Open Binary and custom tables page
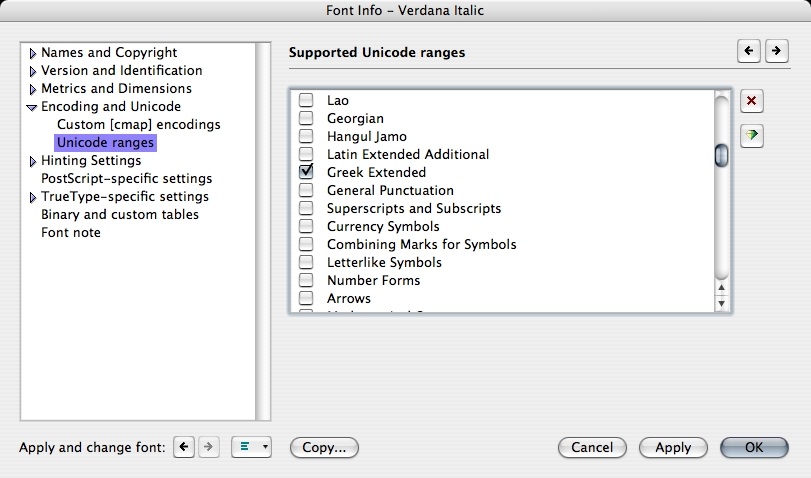Screen dimensions: 811x478 [x=119, y=214]
